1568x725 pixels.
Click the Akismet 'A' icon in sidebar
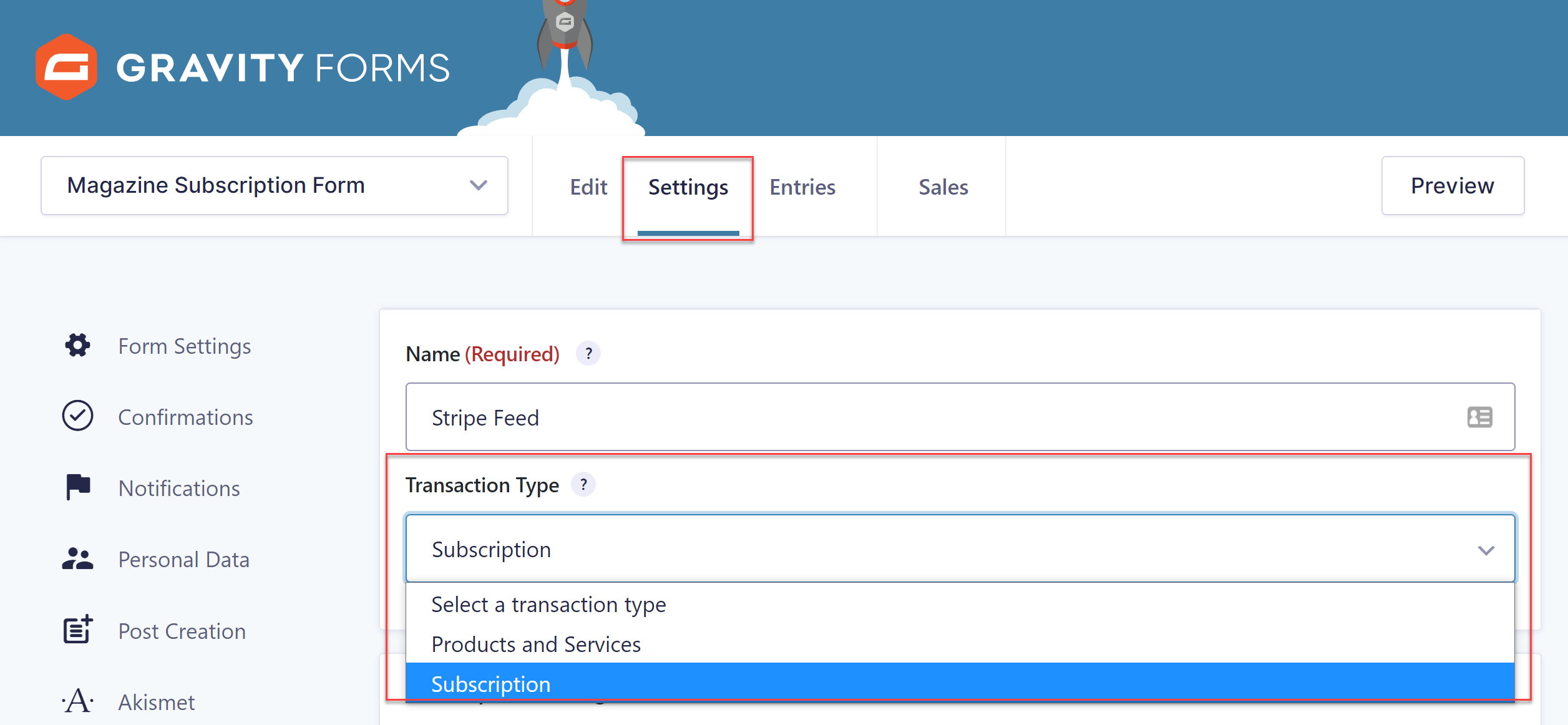coord(77,700)
